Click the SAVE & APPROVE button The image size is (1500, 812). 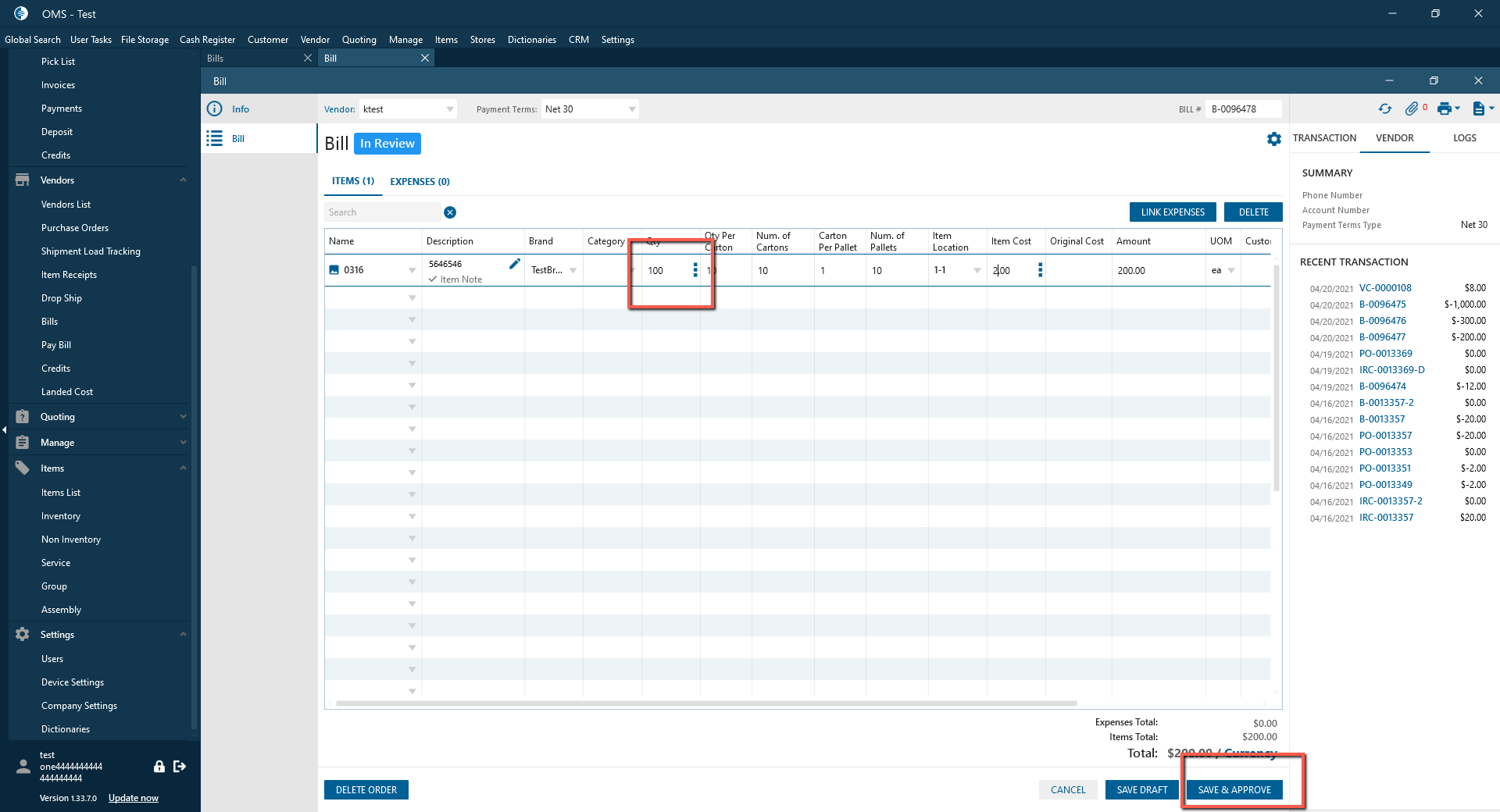(x=1234, y=790)
